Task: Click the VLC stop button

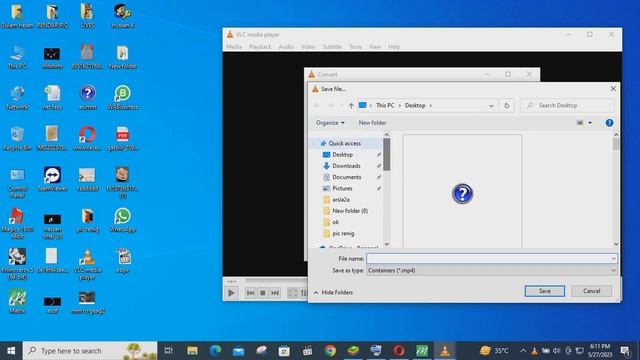Action: pyautogui.click(x=263, y=293)
